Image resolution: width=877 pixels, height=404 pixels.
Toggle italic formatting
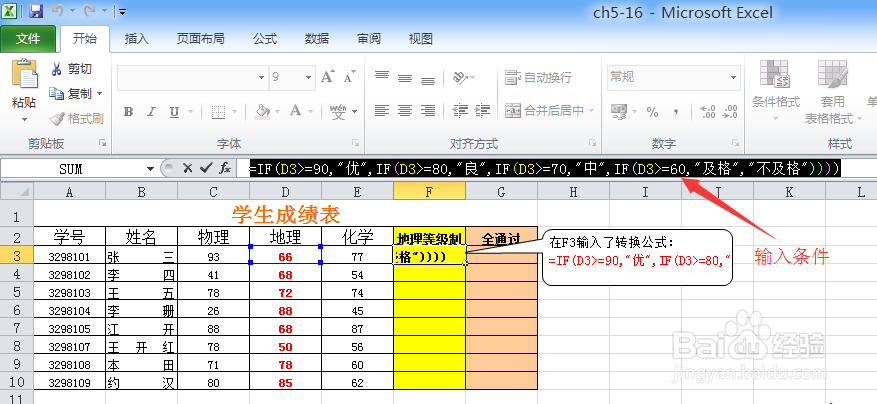point(150,111)
